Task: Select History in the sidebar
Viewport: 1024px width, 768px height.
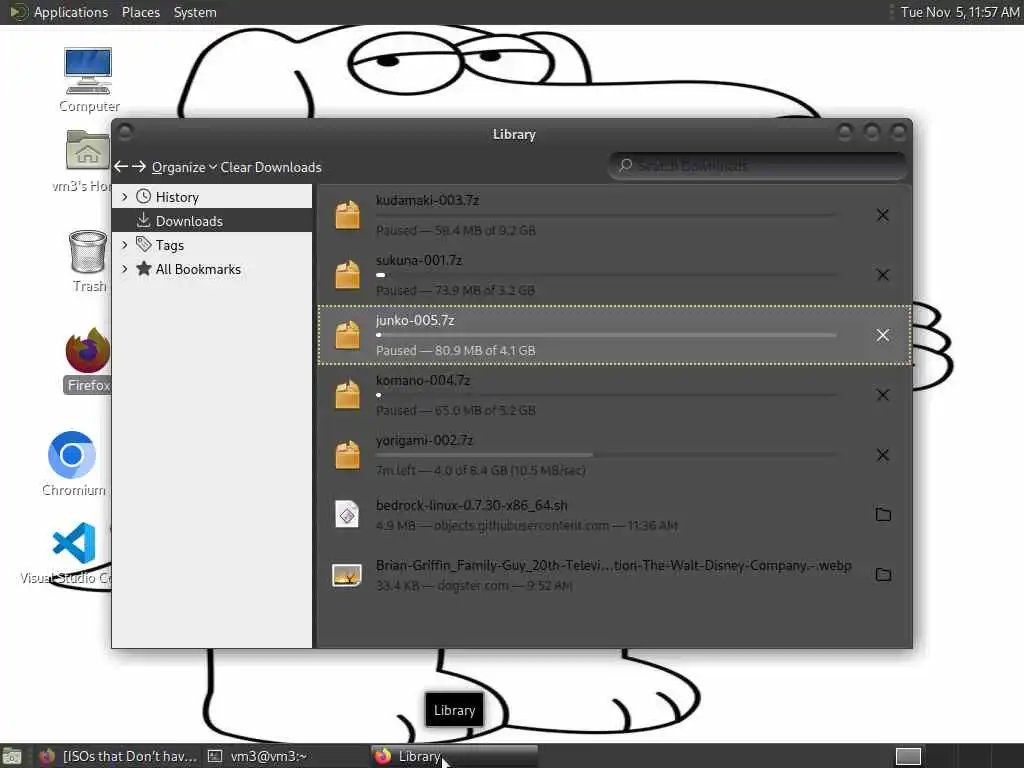Action: pos(177,197)
